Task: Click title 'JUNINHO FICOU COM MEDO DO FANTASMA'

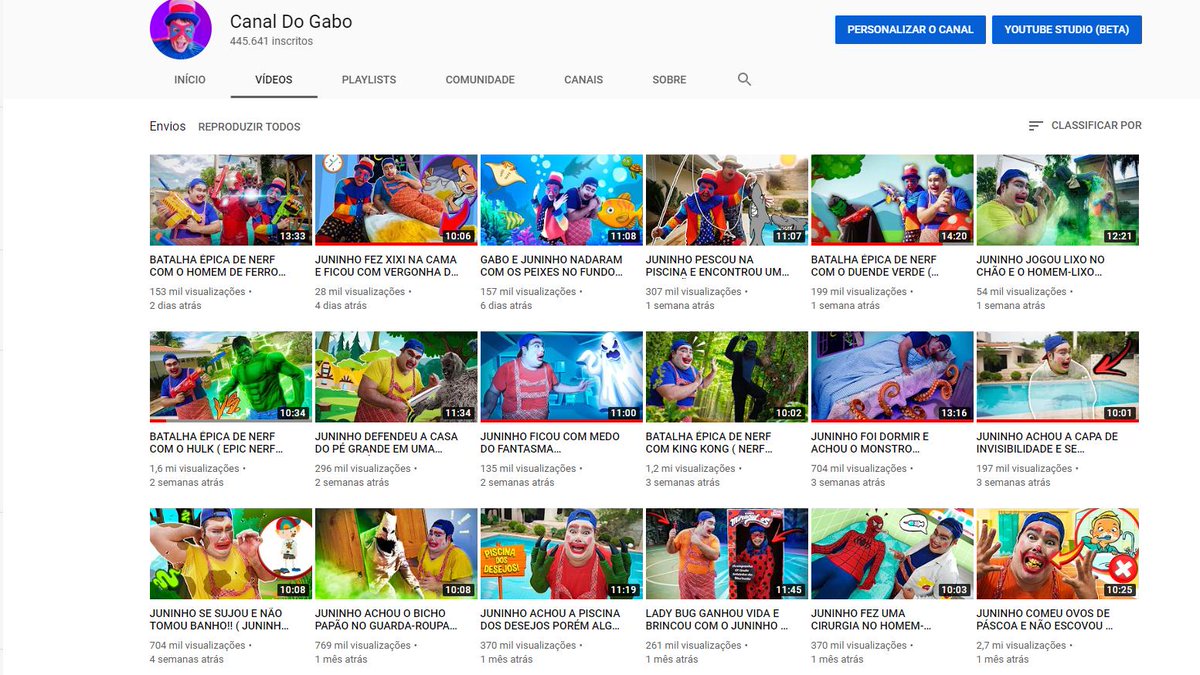Action: (x=550, y=443)
